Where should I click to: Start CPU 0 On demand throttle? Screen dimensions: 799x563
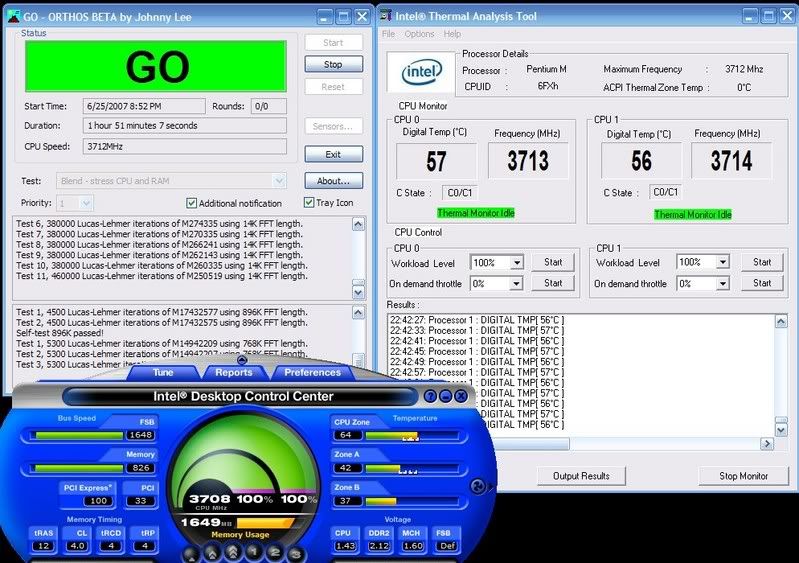click(553, 283)
